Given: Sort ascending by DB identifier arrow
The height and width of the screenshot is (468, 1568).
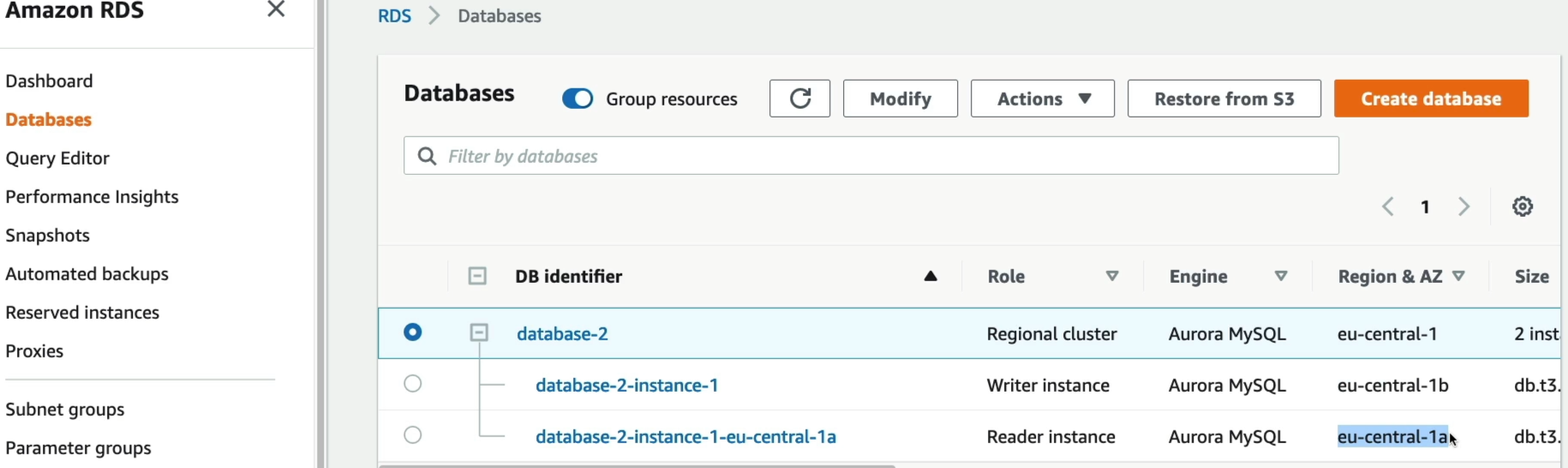Looking at the screenshot, I should point(931,276).
